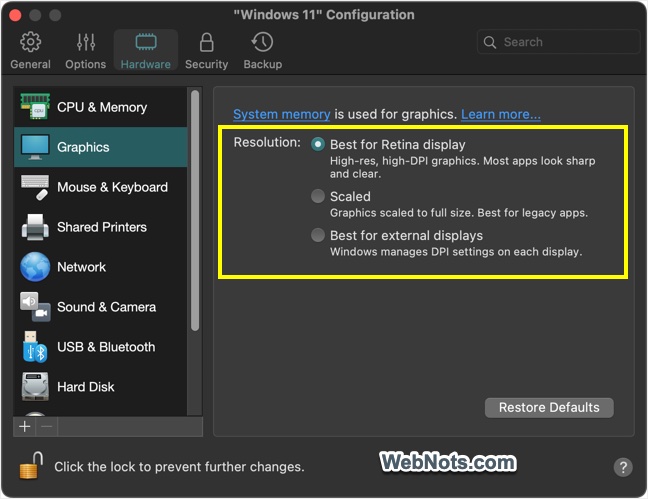
Task: Click the 'High-res, high-DPI graphics' description
Action: [x=462, y=167]
